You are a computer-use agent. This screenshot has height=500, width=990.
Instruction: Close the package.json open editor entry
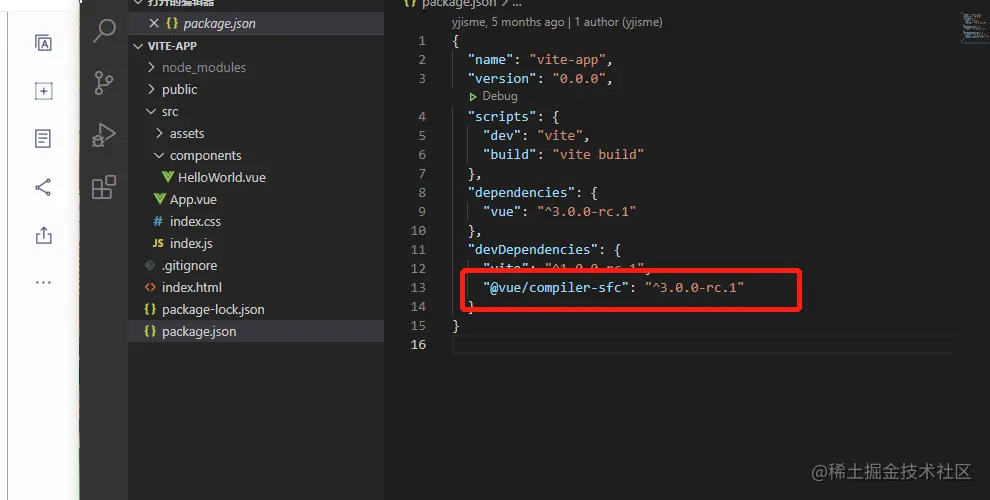click(153, 23)
